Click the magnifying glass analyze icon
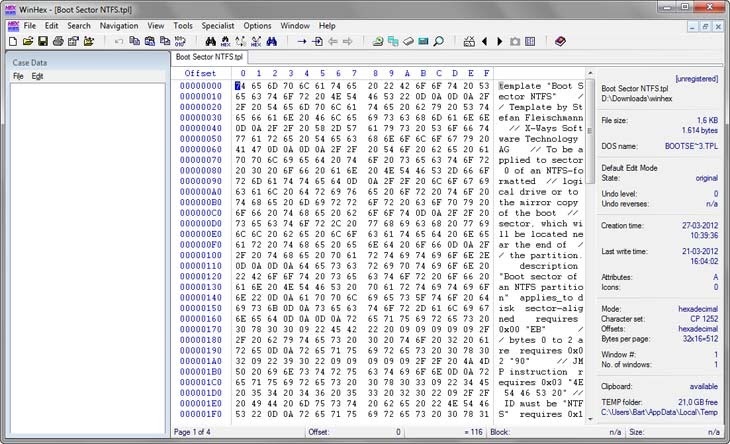This screenshot has width=730, height=444. (438, 41)
